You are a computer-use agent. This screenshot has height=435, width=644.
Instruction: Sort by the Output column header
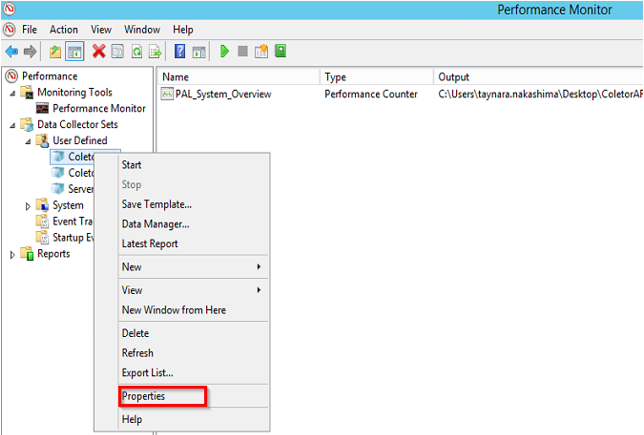pyautogui.click(x=538, y=77)
